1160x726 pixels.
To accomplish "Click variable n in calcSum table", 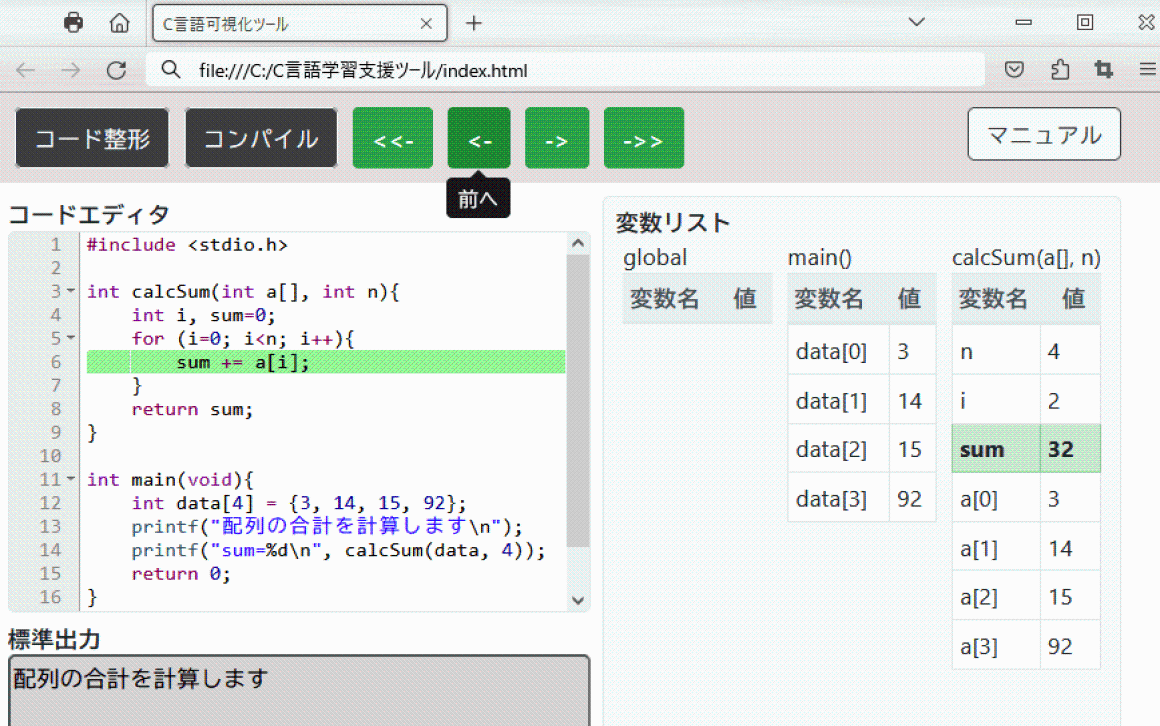I will 996,351.
